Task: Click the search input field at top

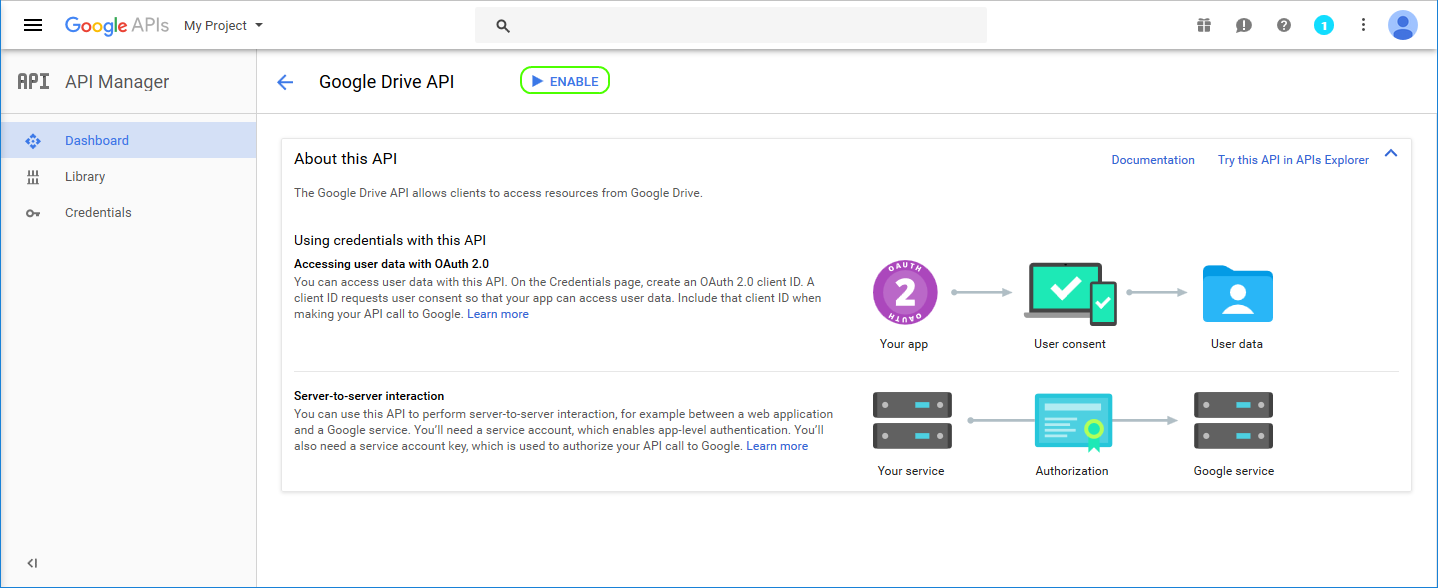Action: [x=730, y=25]
